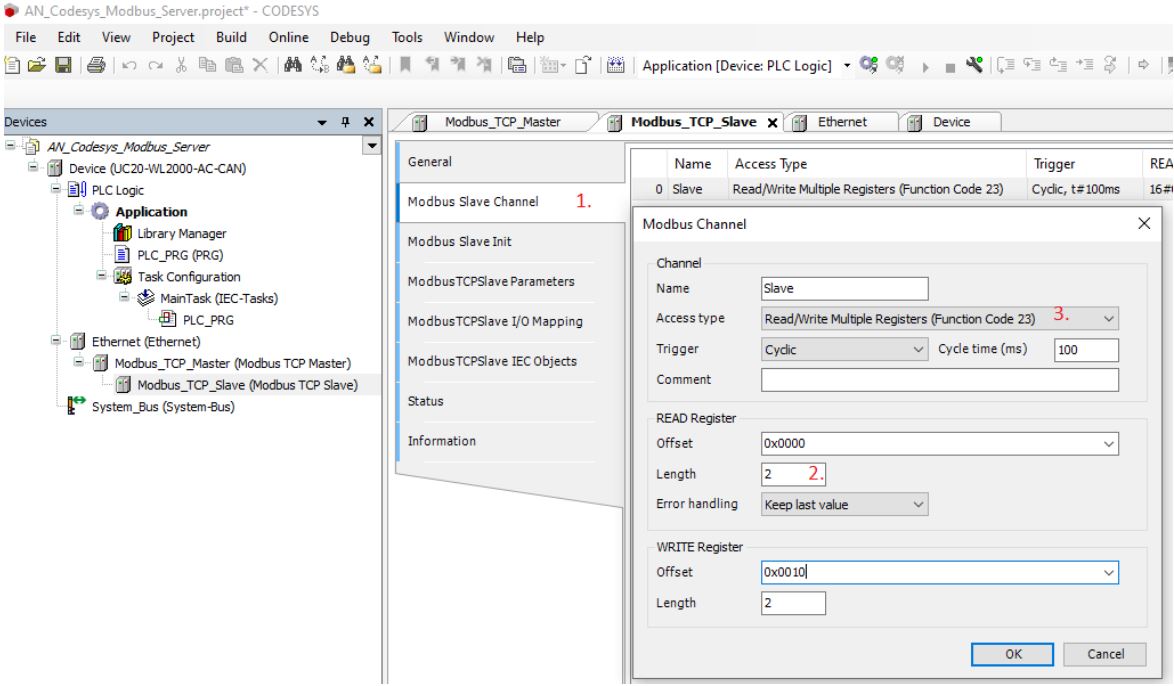The height and width of the screenshot is (686, 1174).
Task: Switch to the Ethernet editor tab
Action: click(841, 122)
